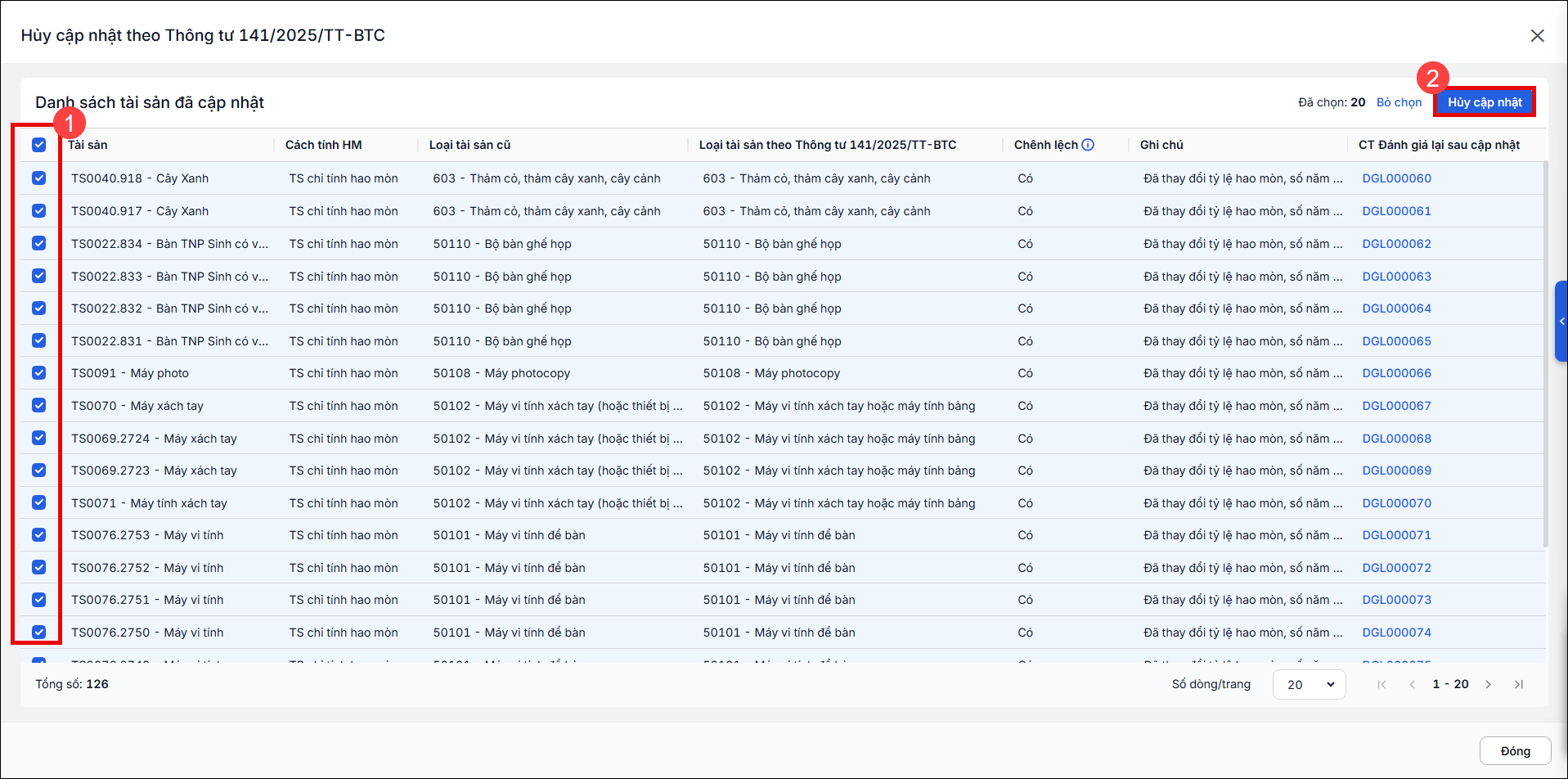Go to the first page of results
This screenshot has width=1568, height=779.
point(1382,684)
